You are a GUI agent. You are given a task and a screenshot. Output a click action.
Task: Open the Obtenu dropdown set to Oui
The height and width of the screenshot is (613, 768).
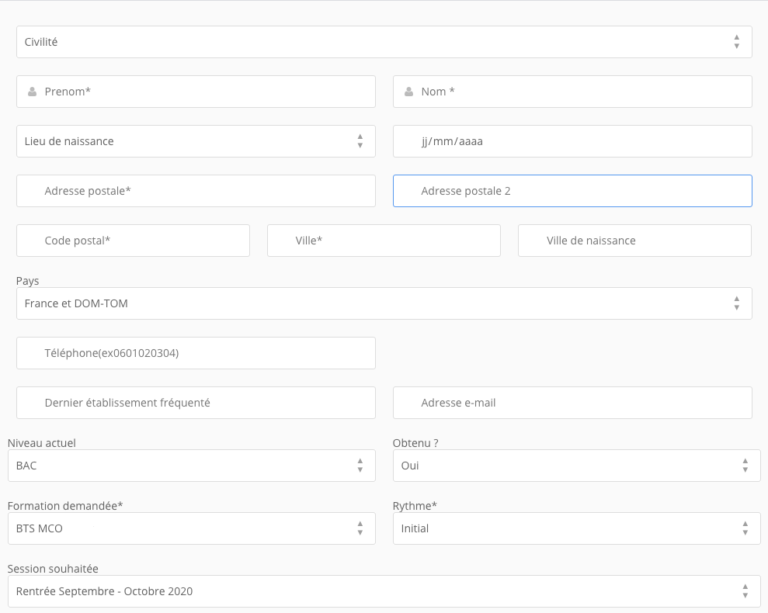coord(576,466)
